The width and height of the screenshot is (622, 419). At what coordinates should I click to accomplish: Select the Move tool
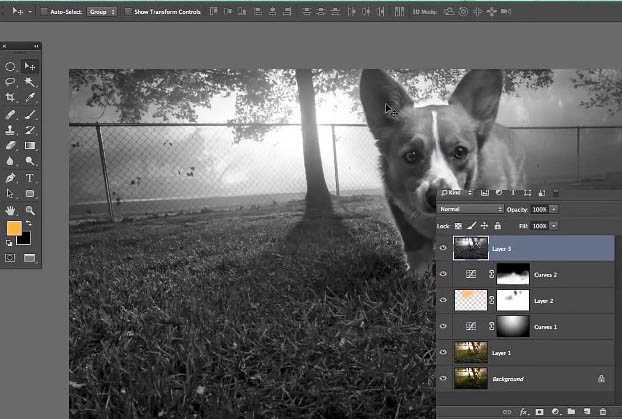pos(30,66)
